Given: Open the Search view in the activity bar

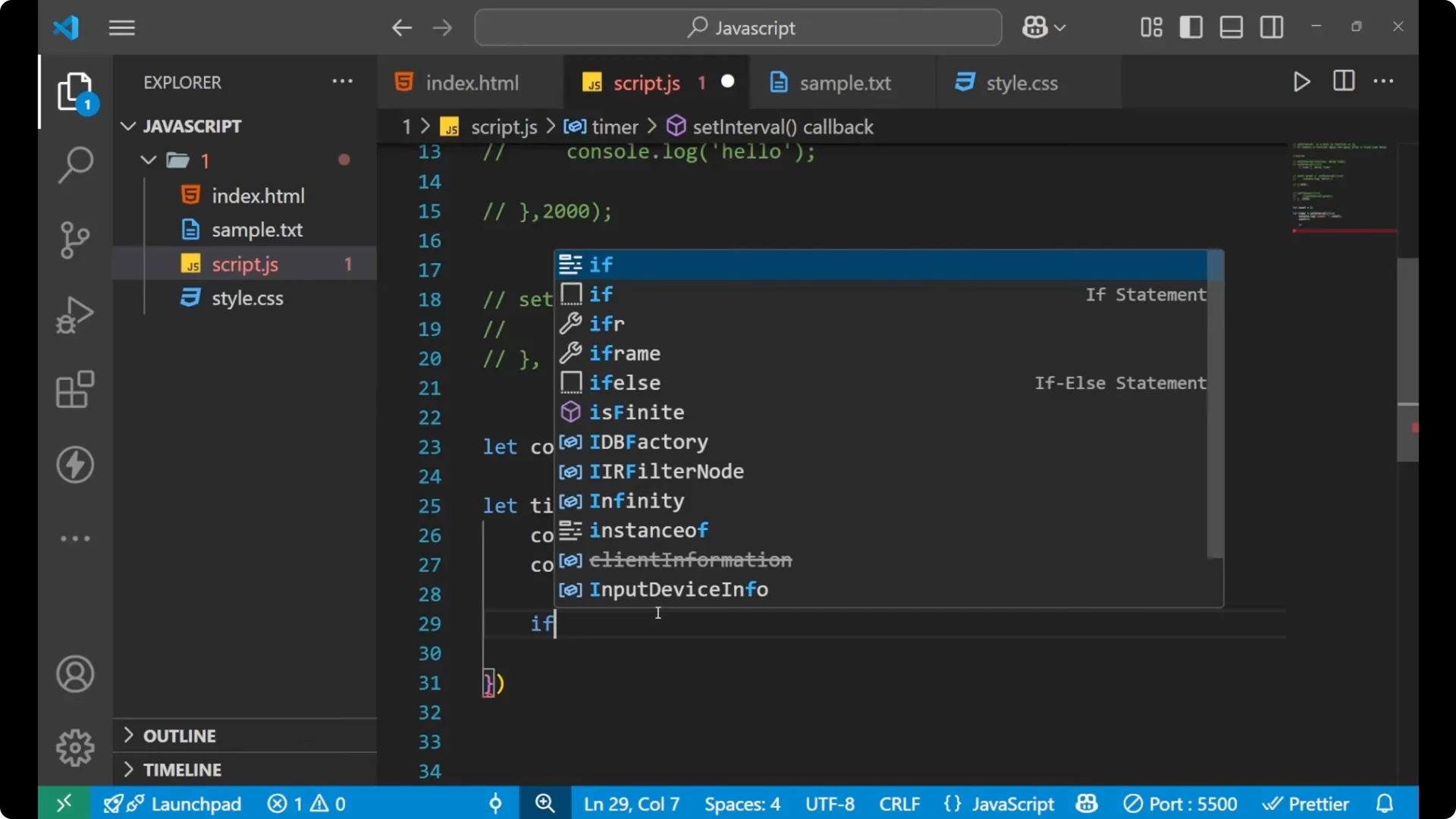Looking at the screenshot, I should click(75, 164).
